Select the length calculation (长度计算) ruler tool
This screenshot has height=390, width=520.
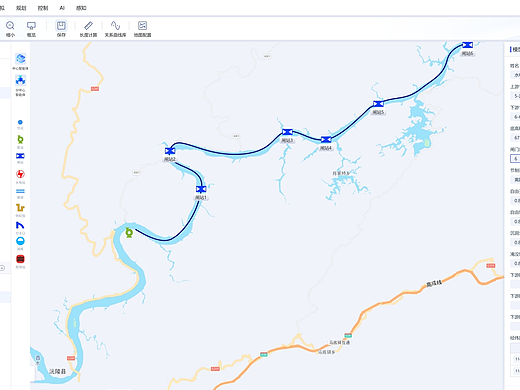[x=88, y=26]
